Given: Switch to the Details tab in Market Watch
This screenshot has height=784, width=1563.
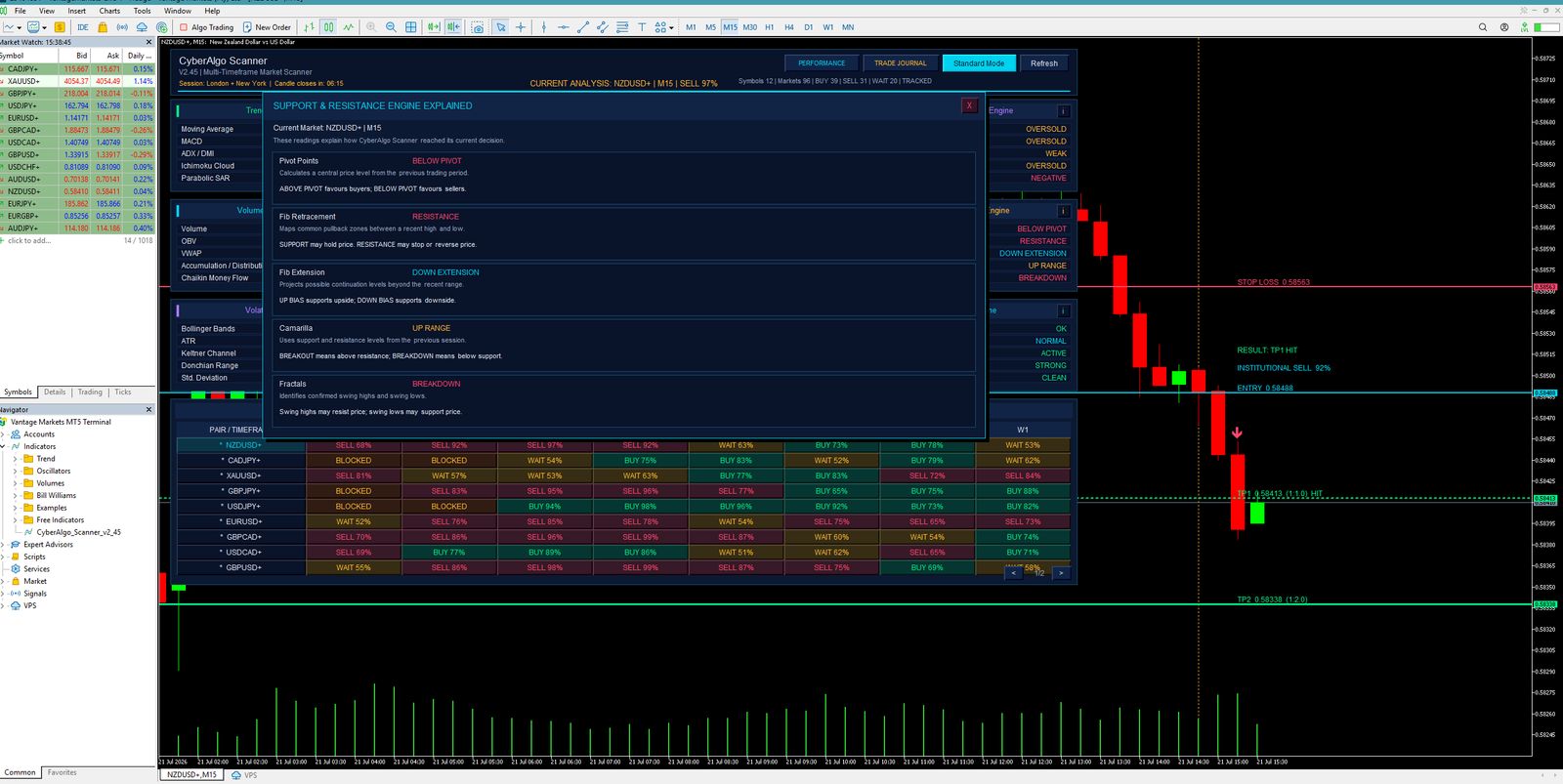Looking at the screenshot, I should (x=55, y=392).
